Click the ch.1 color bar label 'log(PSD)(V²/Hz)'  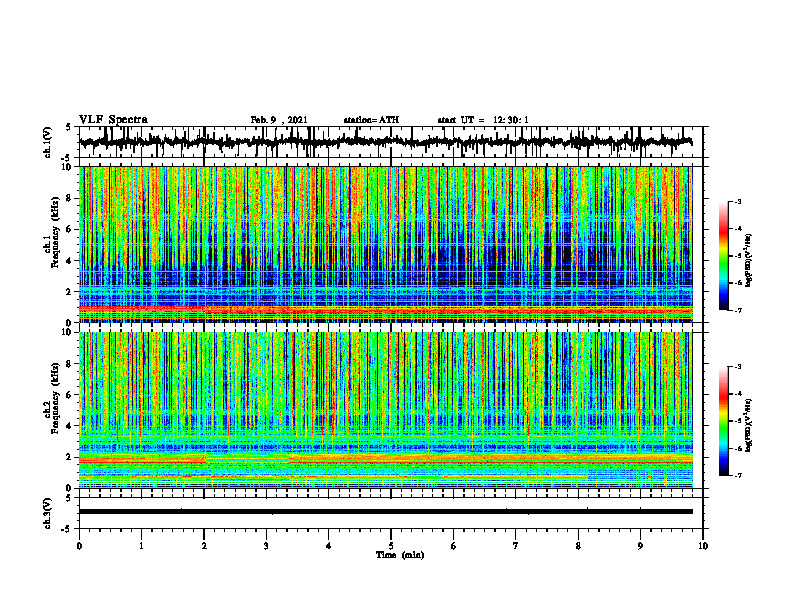point(749,261)
